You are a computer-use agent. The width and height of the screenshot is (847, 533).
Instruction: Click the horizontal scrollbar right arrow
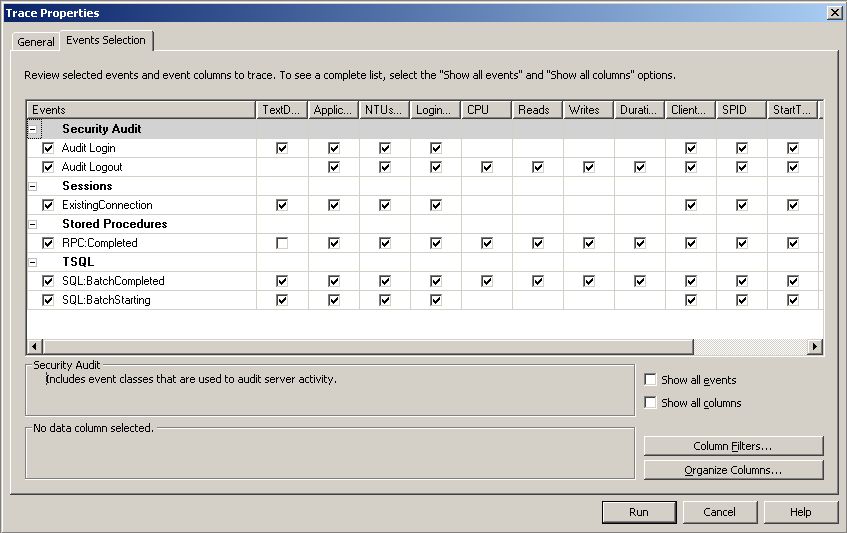(815, 346)
